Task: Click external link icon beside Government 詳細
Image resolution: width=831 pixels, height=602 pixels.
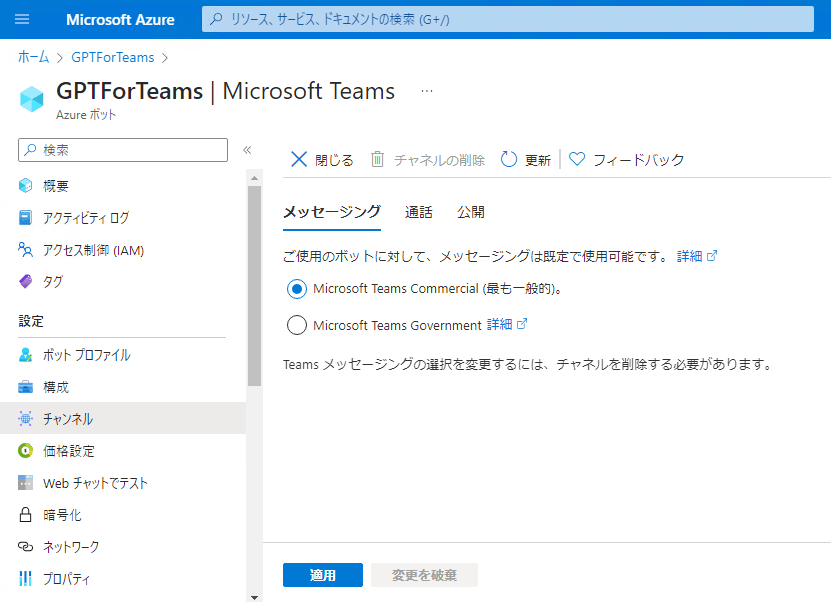Action: point(522,323)
